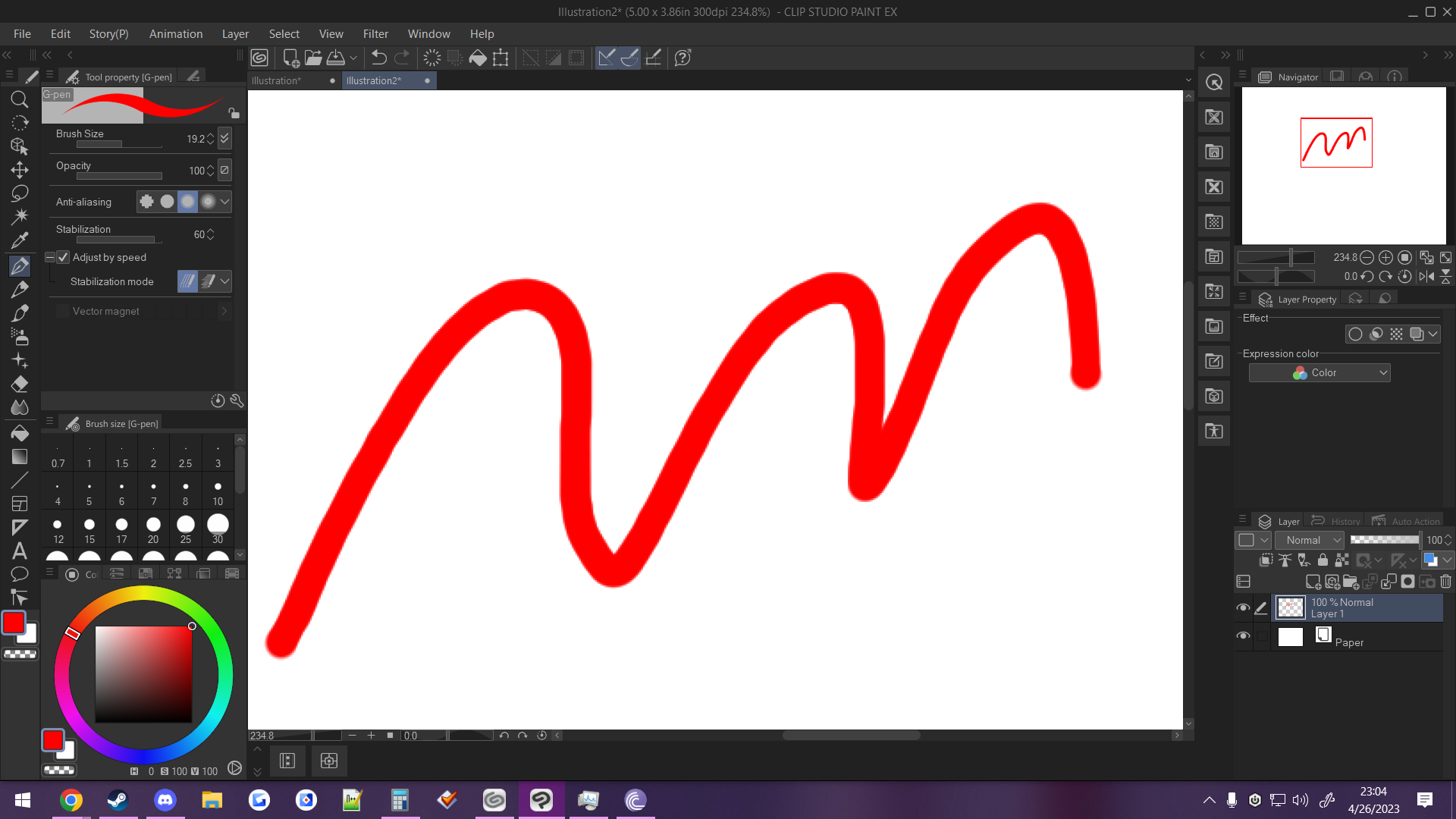Open the Normal blending mode dropdown
1456x819 pixels.
click(1309, 540)
